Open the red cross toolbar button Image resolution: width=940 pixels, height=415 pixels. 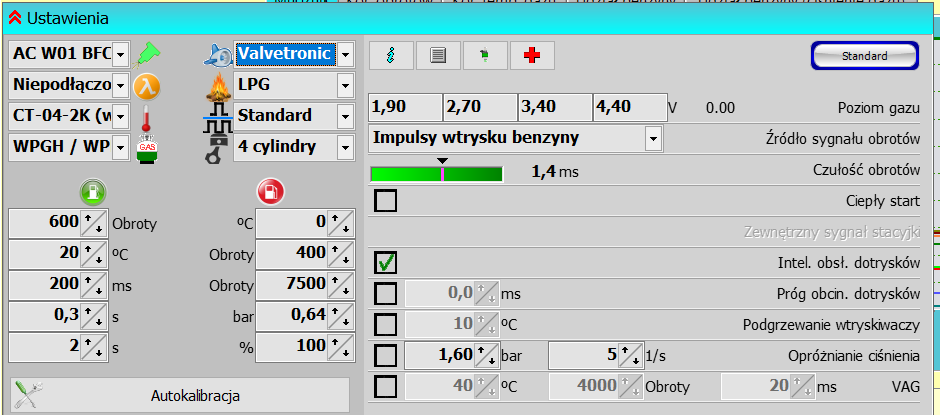pyautogui.click(x=532, y=56)
